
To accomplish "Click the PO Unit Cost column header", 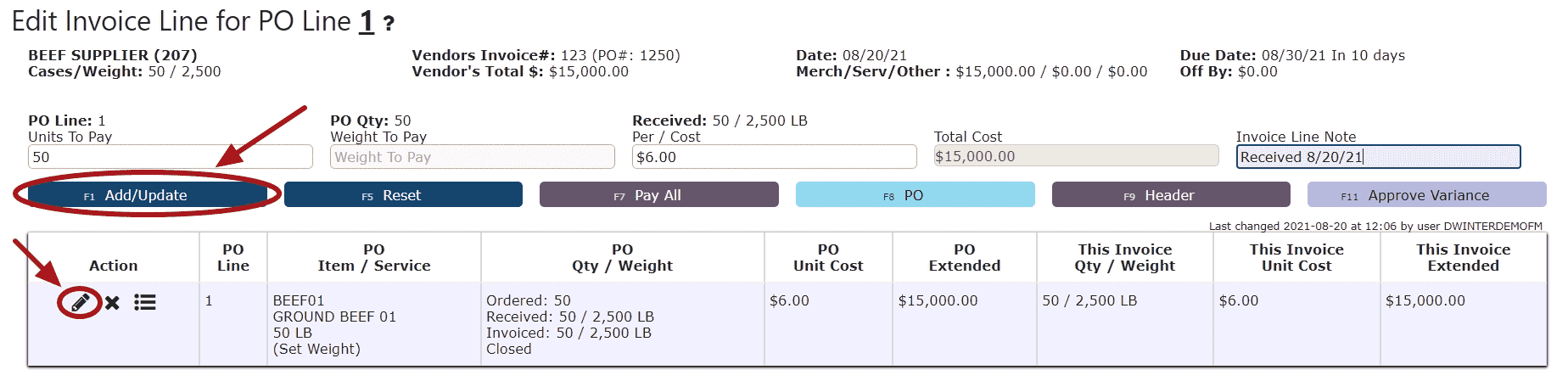I will 828,257.
